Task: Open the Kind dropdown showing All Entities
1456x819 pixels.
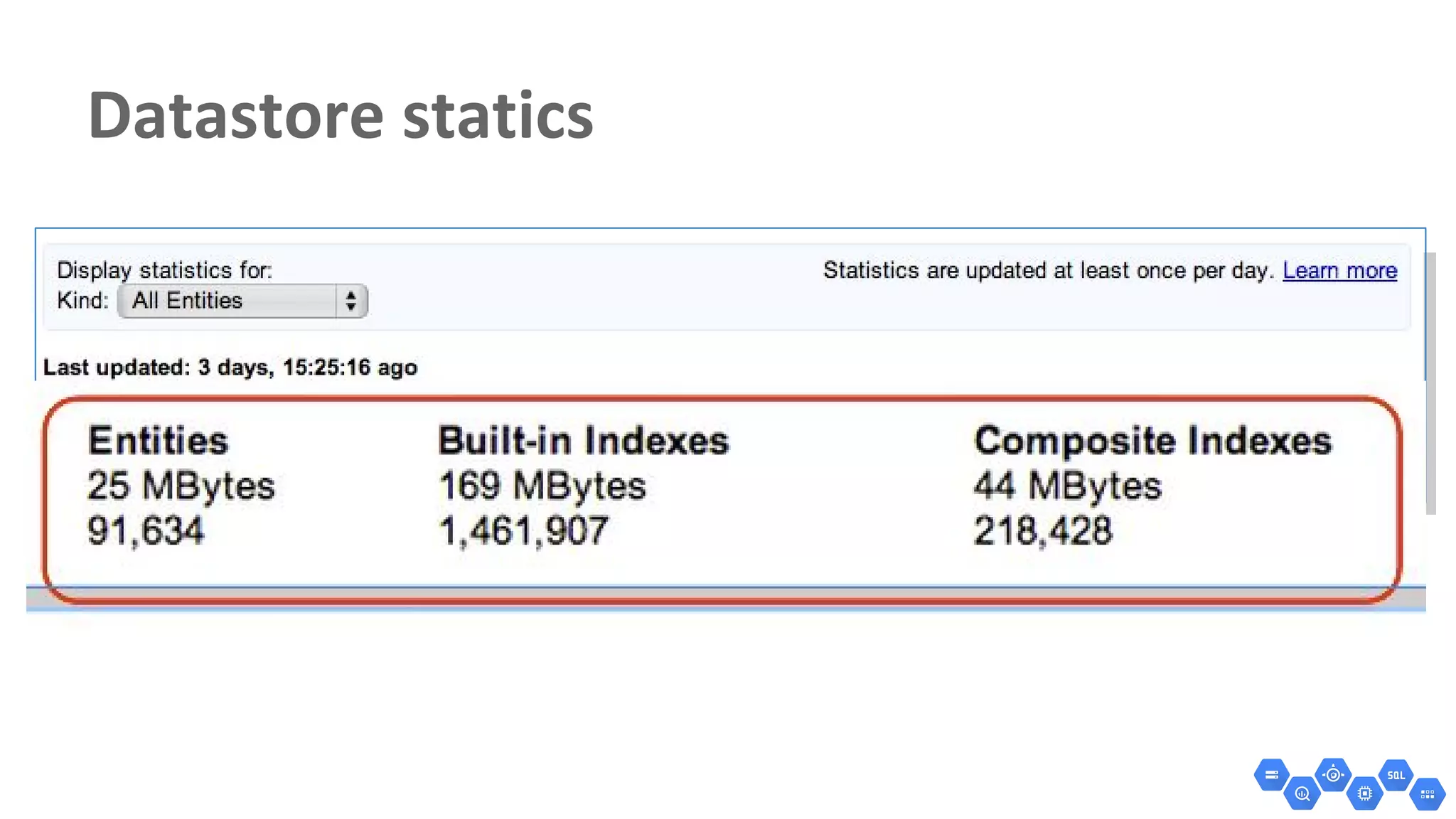Action: coord(227,301)
